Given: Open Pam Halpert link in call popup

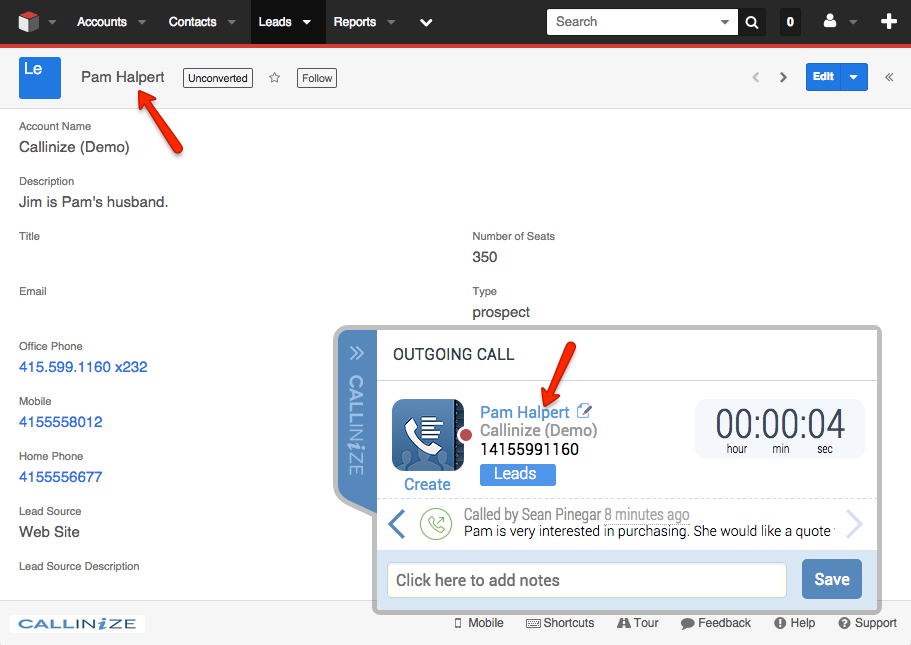Looking at the screenshot, I should [x=525, y=412].
